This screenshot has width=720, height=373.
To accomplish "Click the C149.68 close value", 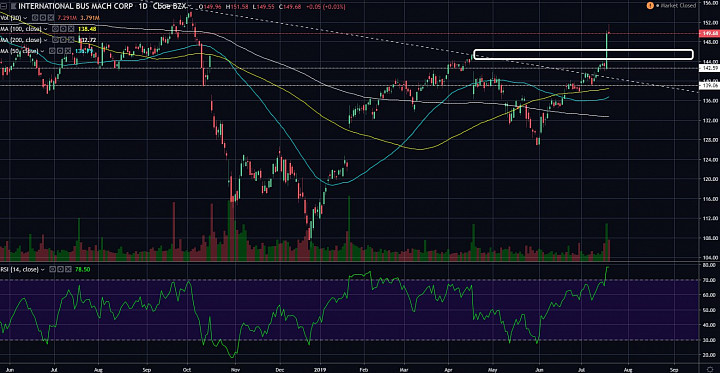I will coord(290,7).
